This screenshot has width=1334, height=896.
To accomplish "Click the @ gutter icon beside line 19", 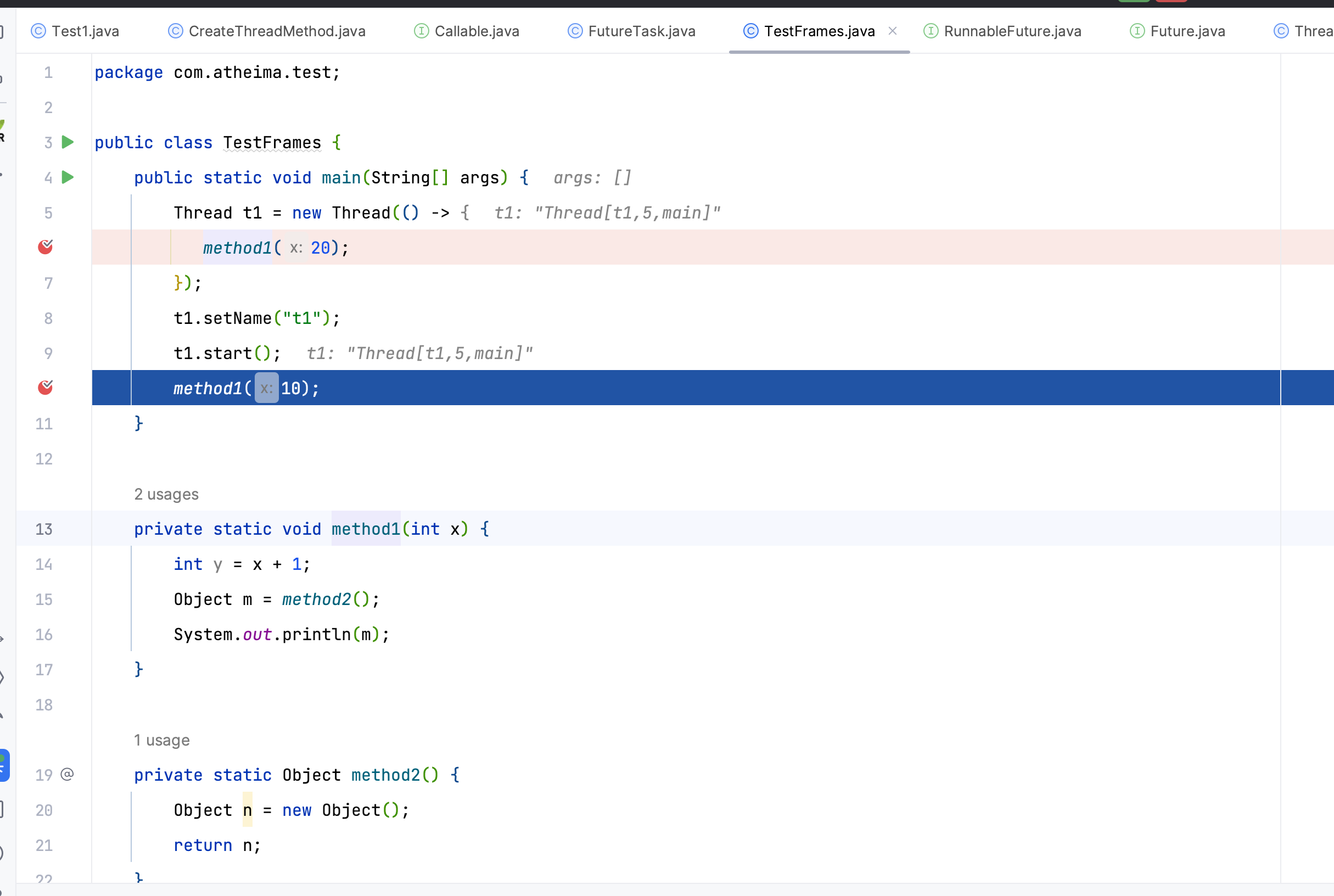I will click(68, 774).
